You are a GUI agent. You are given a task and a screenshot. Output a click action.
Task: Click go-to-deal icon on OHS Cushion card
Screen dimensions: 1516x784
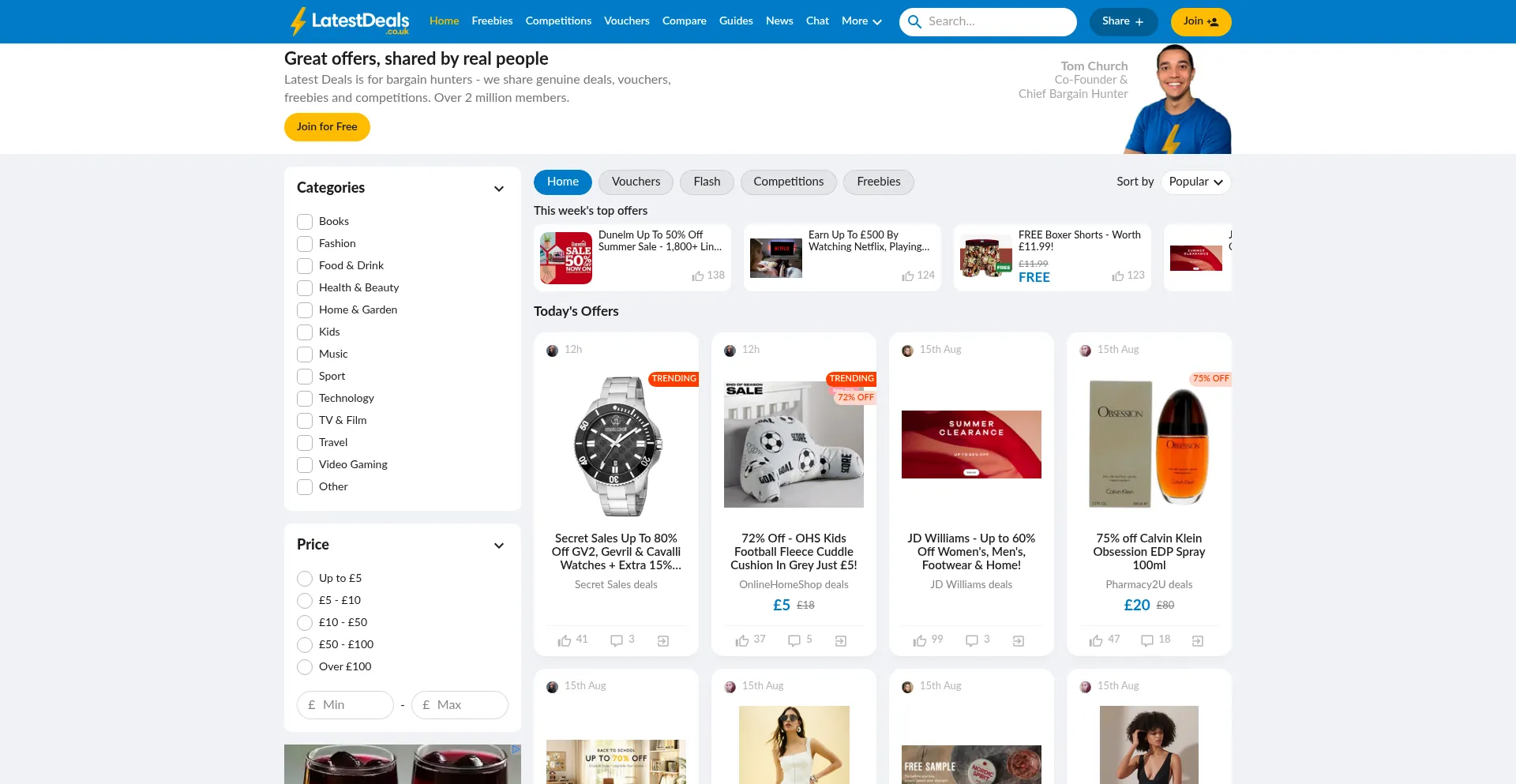[841, 641]
